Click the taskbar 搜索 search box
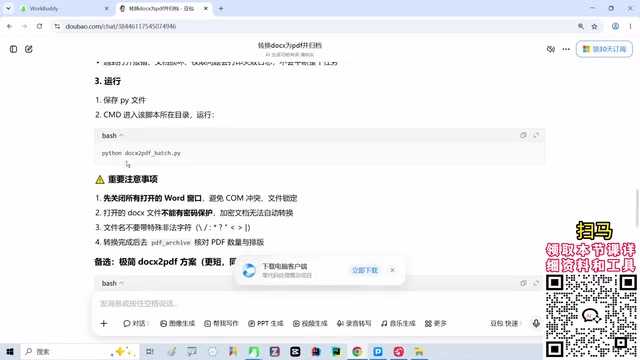Viewport: 640px width, 360px height. (x=79, y=351)
